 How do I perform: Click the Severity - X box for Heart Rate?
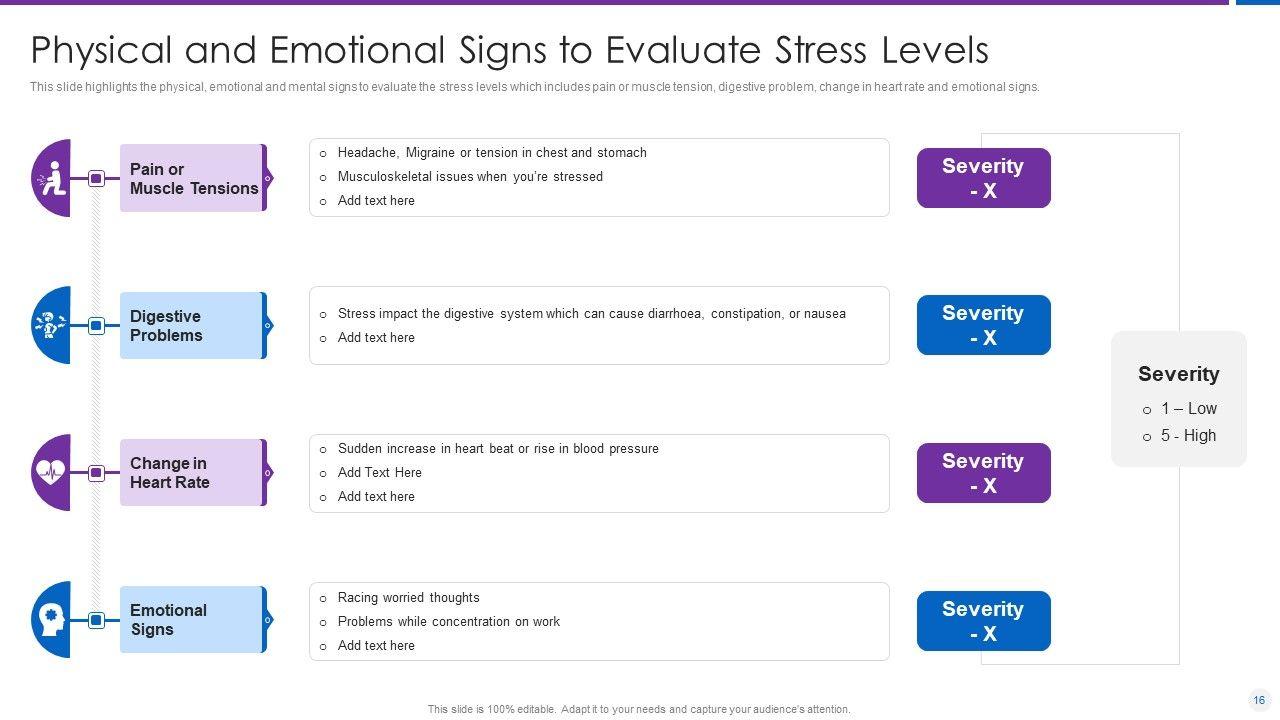coord(983,473)
